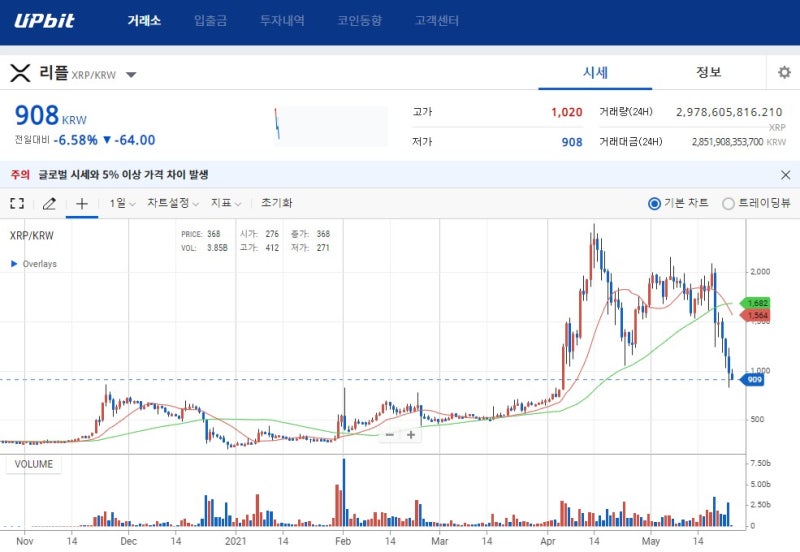Click the 908 low price value
Screen dimensions: 800x552
[x=572, y=142]
